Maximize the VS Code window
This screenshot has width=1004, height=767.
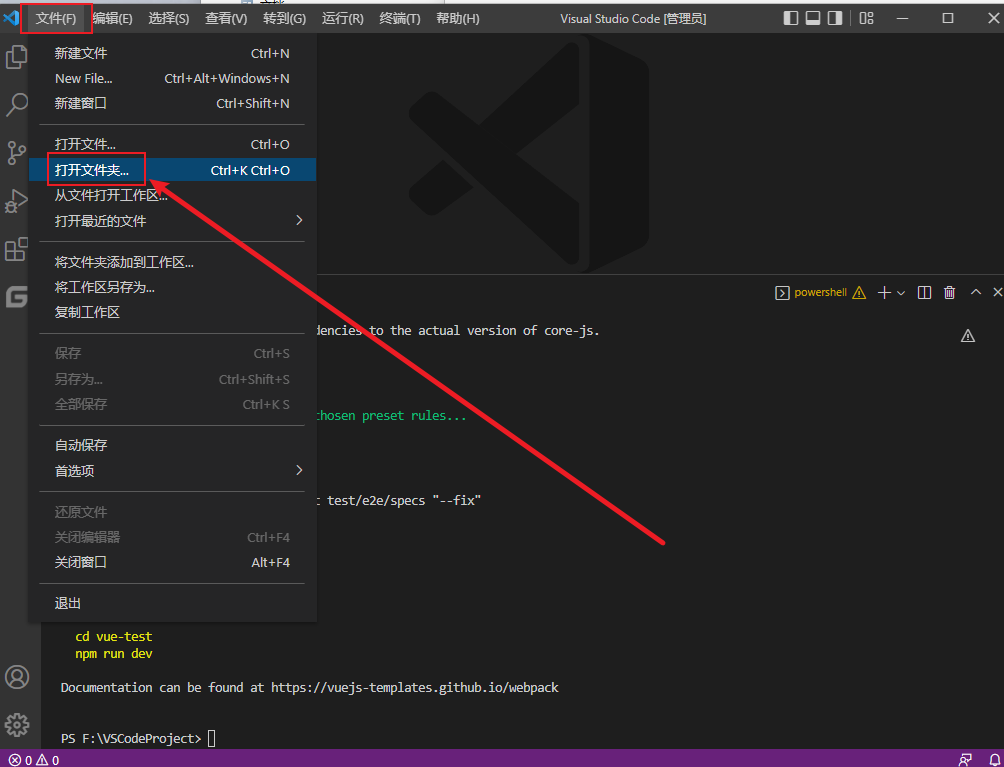point(948,18)
